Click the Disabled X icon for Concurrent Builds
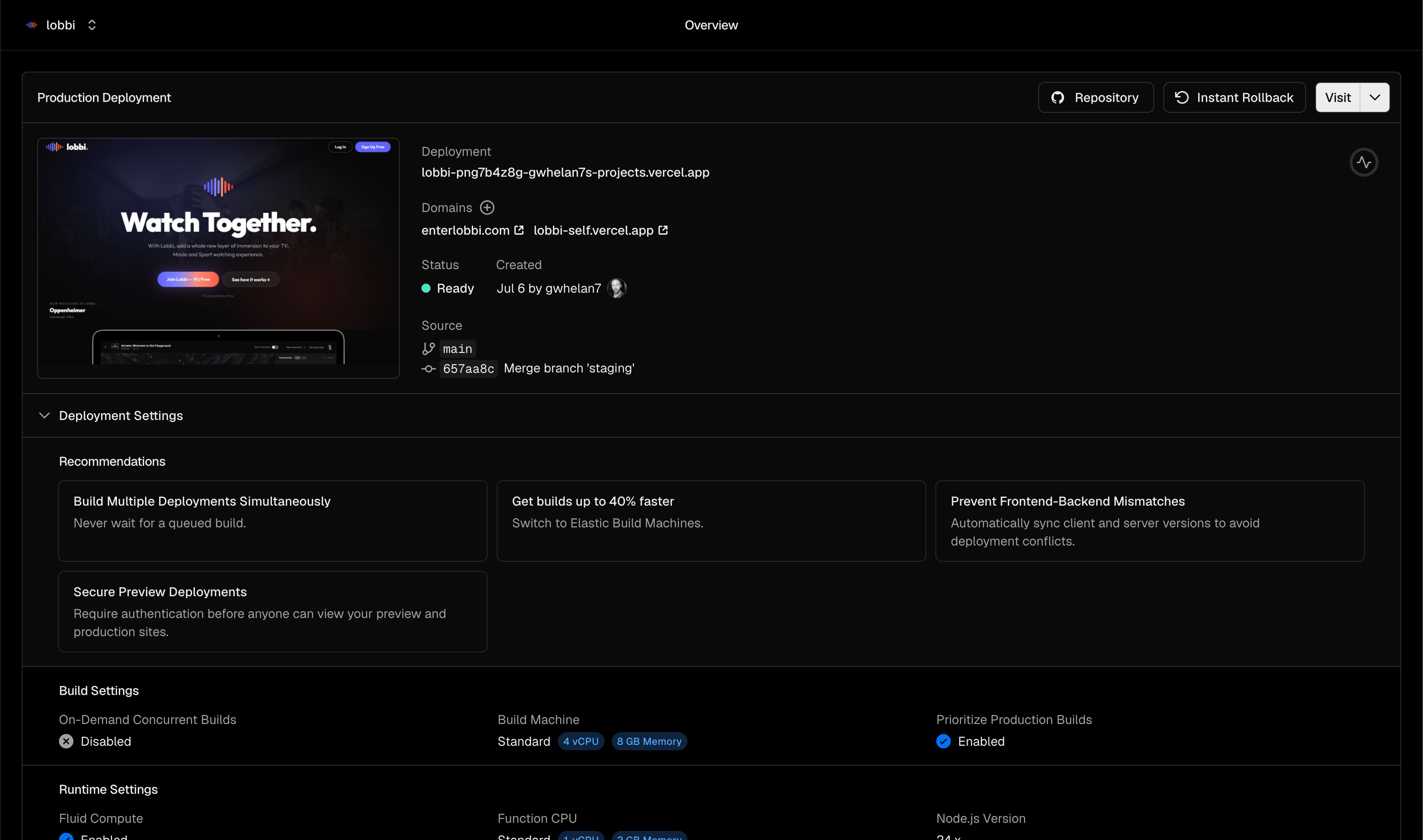 [x=66, y=742]
